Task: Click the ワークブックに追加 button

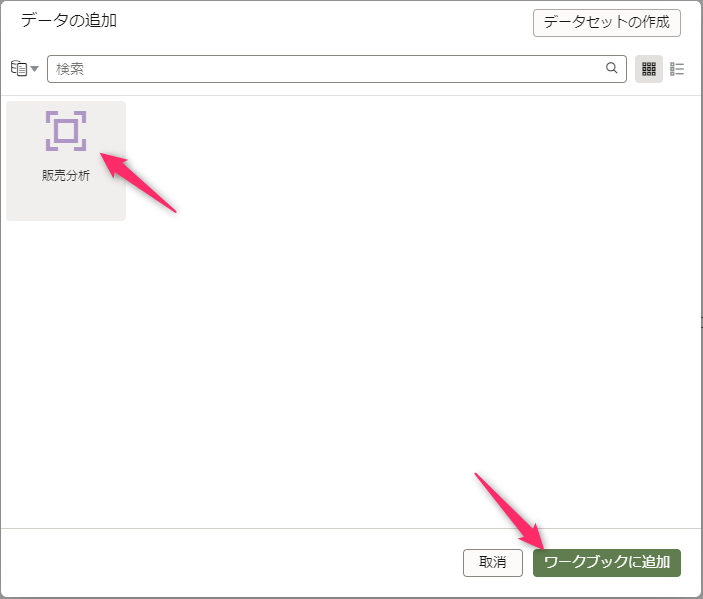Action: [x=607, y=563]
